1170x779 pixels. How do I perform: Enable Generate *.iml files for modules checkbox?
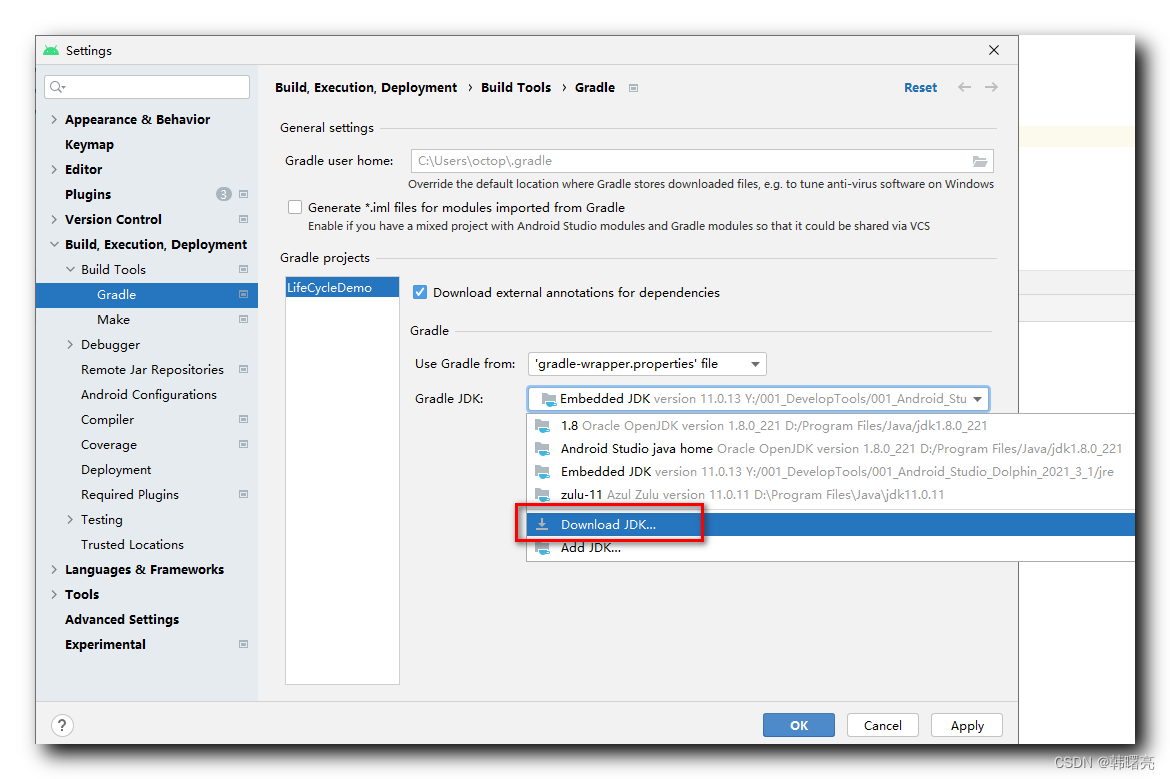tap(295, 207)
